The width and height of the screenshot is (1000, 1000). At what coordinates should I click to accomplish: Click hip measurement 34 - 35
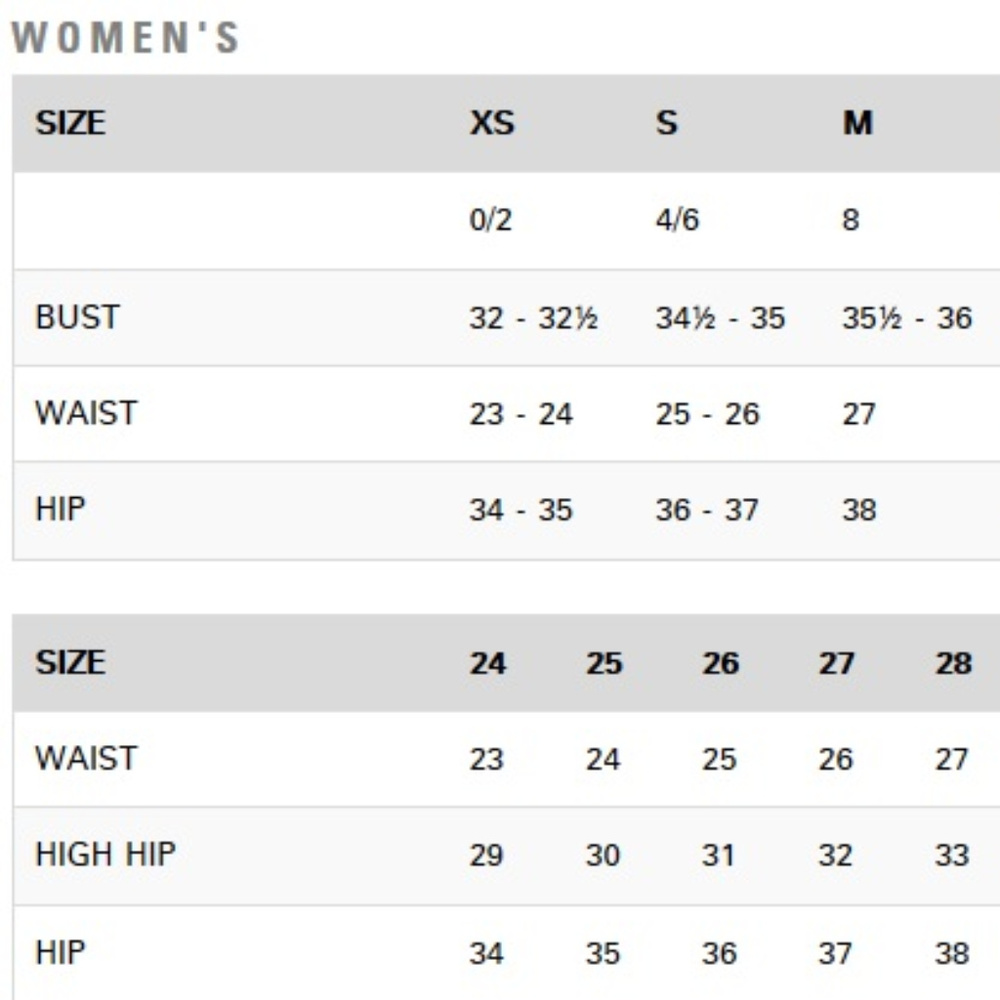[x=520, y=510]
